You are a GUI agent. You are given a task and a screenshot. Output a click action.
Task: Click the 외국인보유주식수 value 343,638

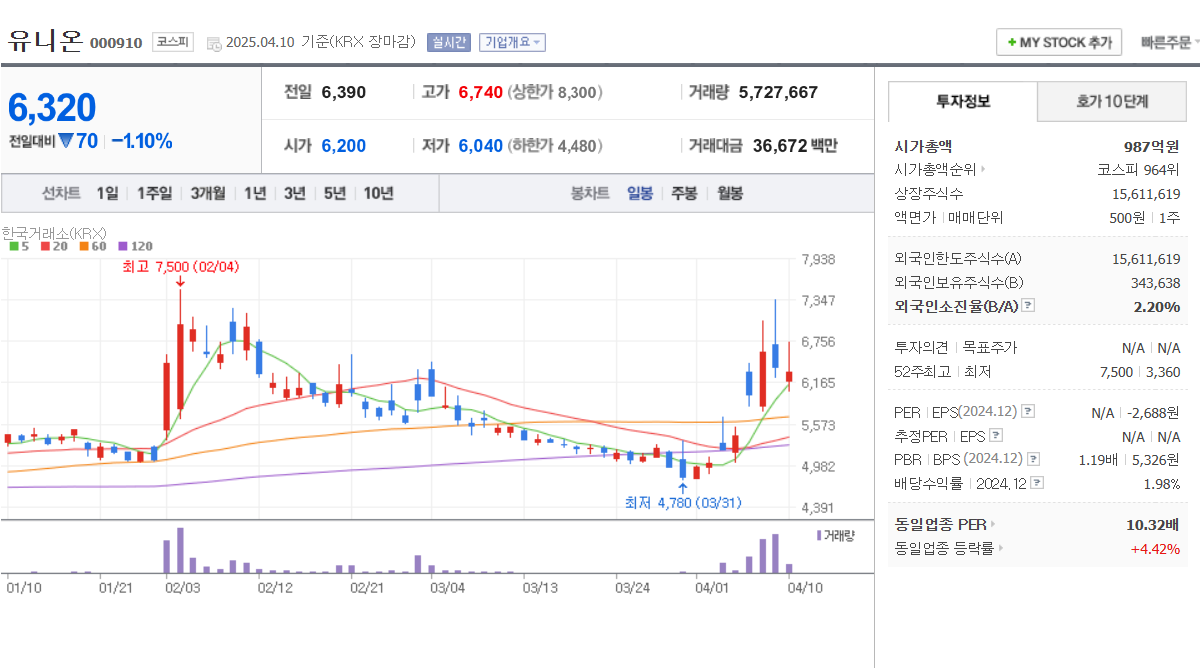pos(1153,283)
